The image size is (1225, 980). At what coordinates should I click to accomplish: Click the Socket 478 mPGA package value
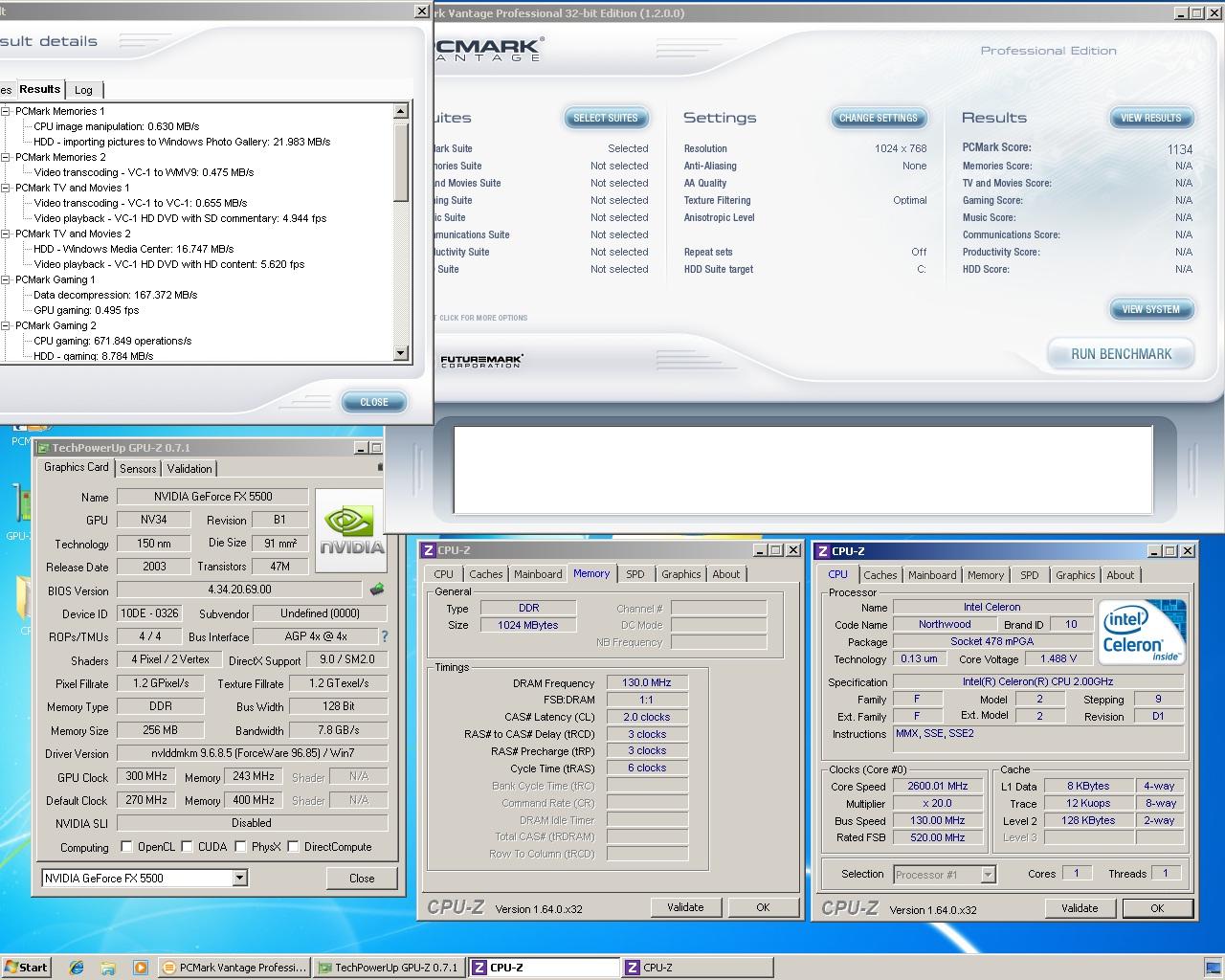992,641
